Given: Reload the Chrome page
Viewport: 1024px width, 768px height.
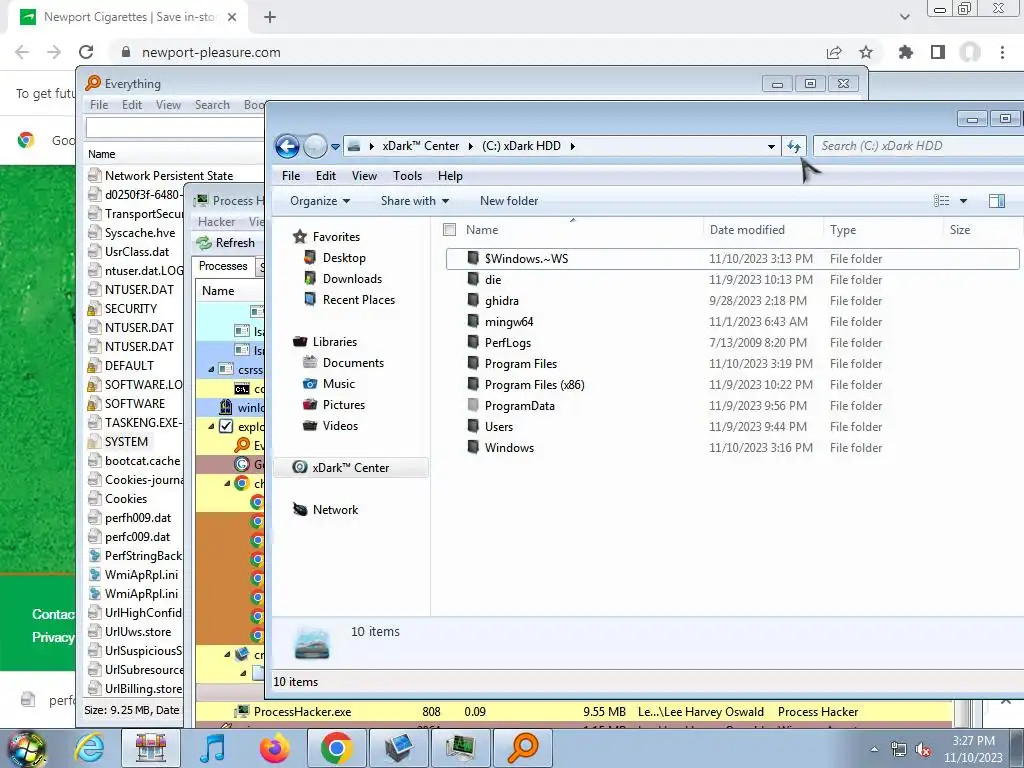Looking at the screenshot, I should coord(86,52).
